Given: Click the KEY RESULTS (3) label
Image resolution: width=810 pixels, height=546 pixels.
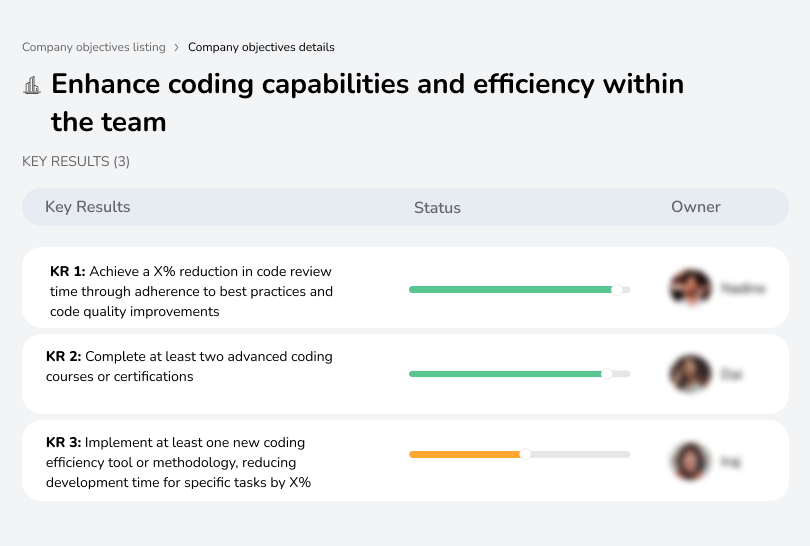Looking at the screenshot, I should point(76,162).
